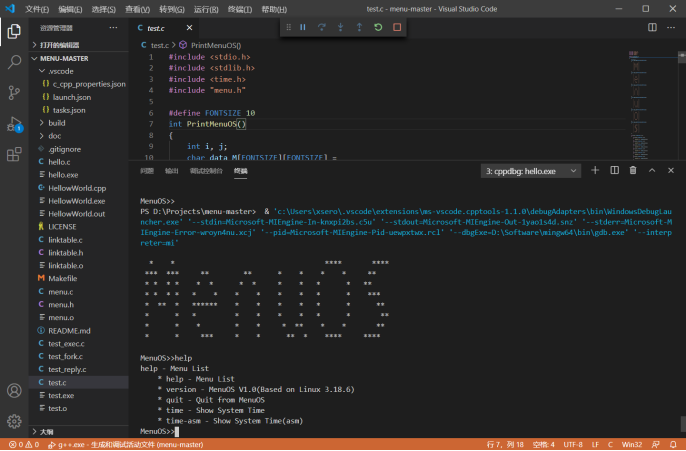The width and height of the screenshot is (686, 451).
Task: Open the 终端 menu in menu bar
Action: point(238,9)
